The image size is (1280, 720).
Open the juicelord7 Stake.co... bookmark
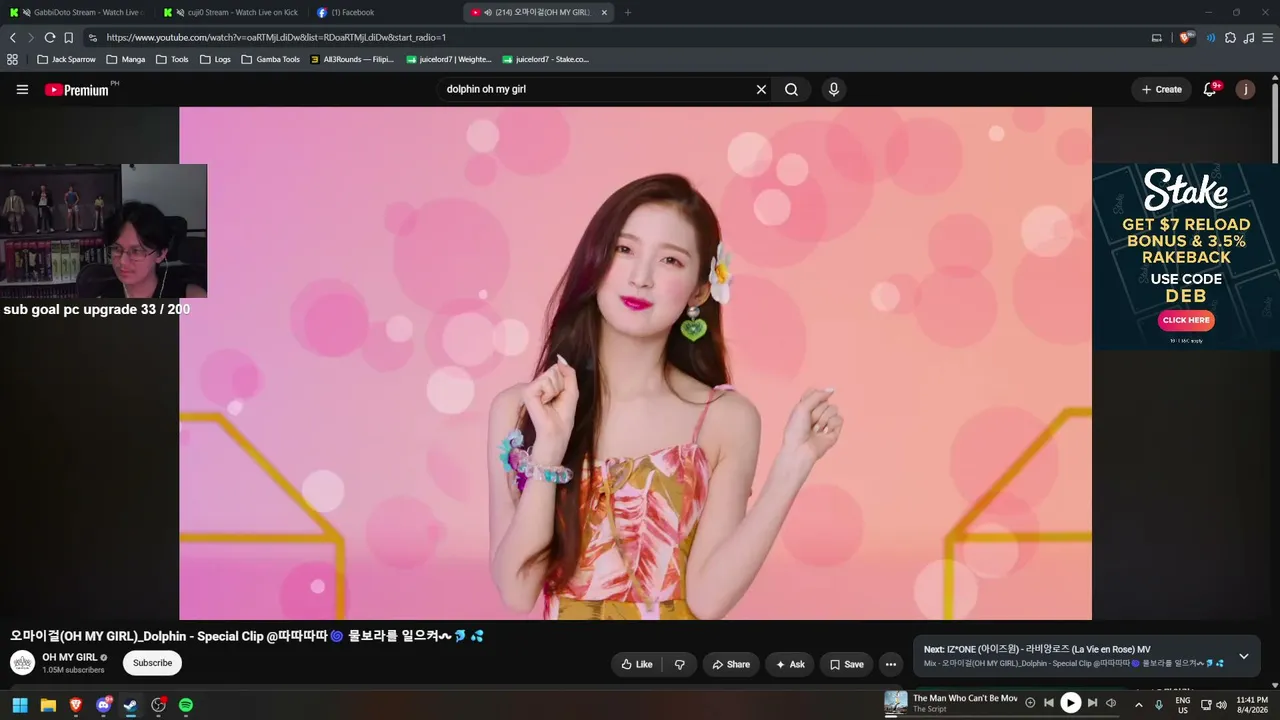(x=545, y=59)
